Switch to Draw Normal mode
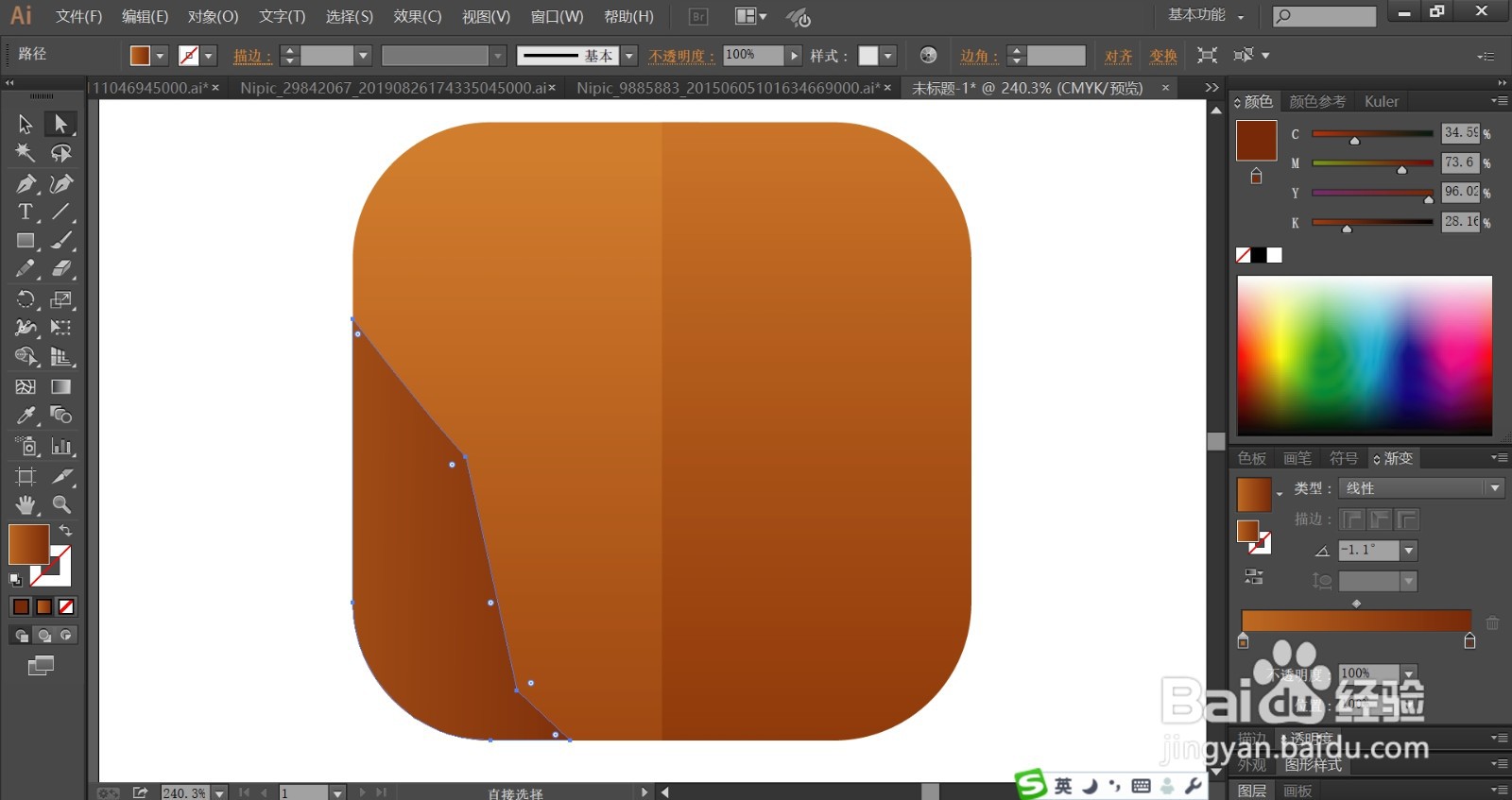The image size is (1512, 800). coord(21,636)
